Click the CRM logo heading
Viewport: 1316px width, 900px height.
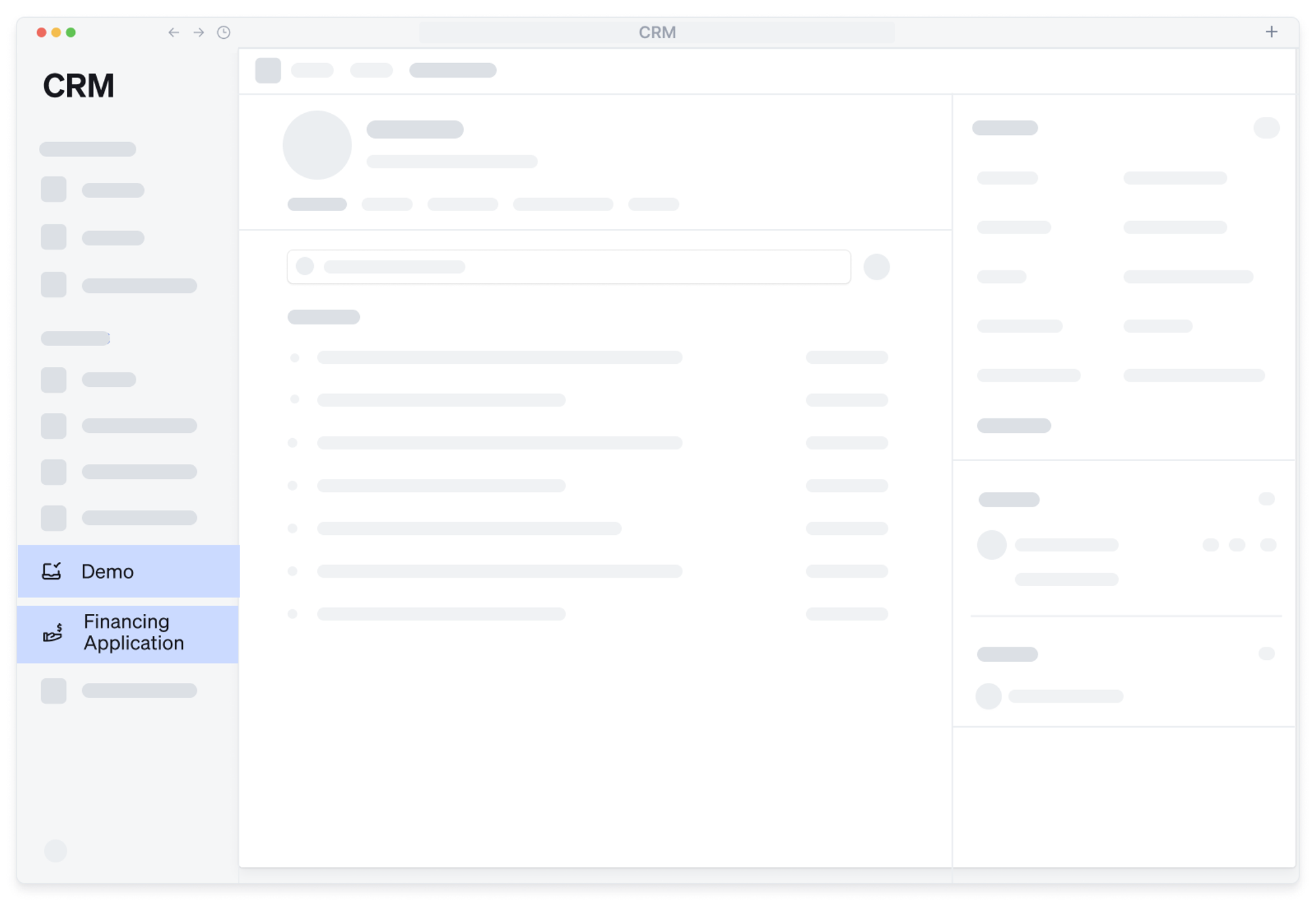tap(79, 86)
